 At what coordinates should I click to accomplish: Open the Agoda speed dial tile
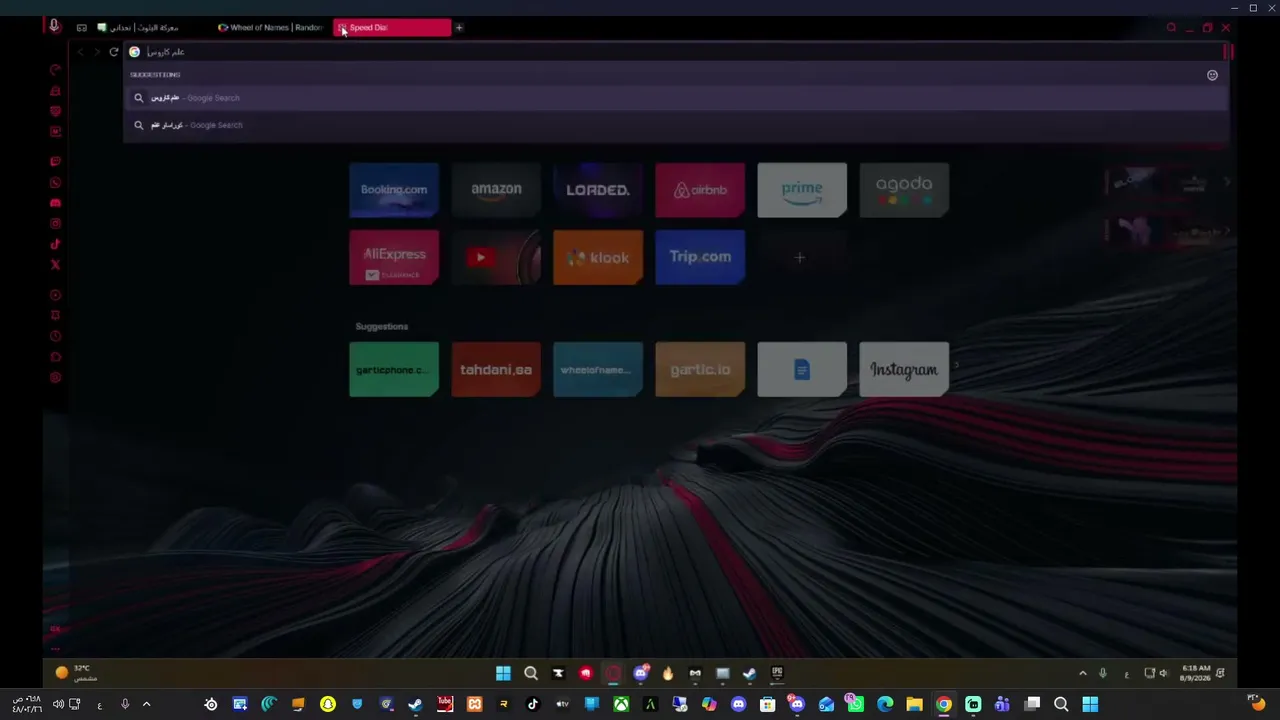coord(904,190)
